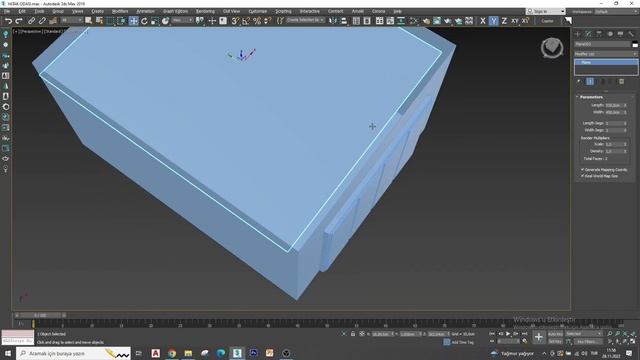Open the reference coordinate system dropdown
This screenshot has width=640, height=360.
coord(182,20)
